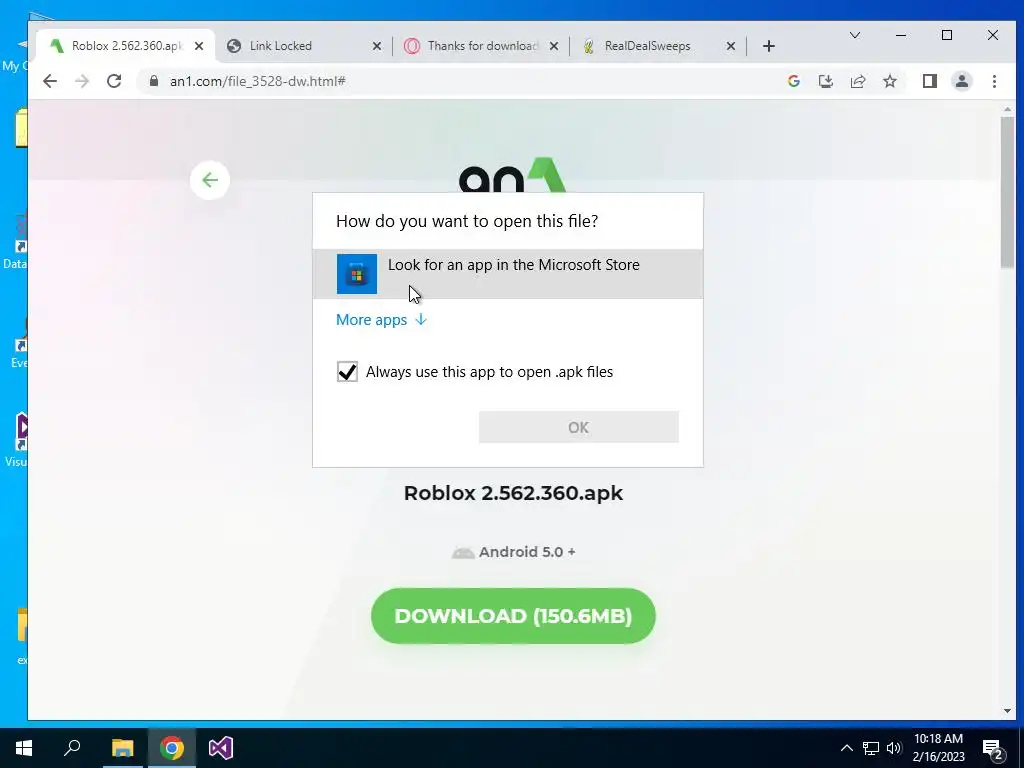Click the taskbar clock showing 10:18 AM
This screenshot has width=1024, height=768.
tap(938, 748)
